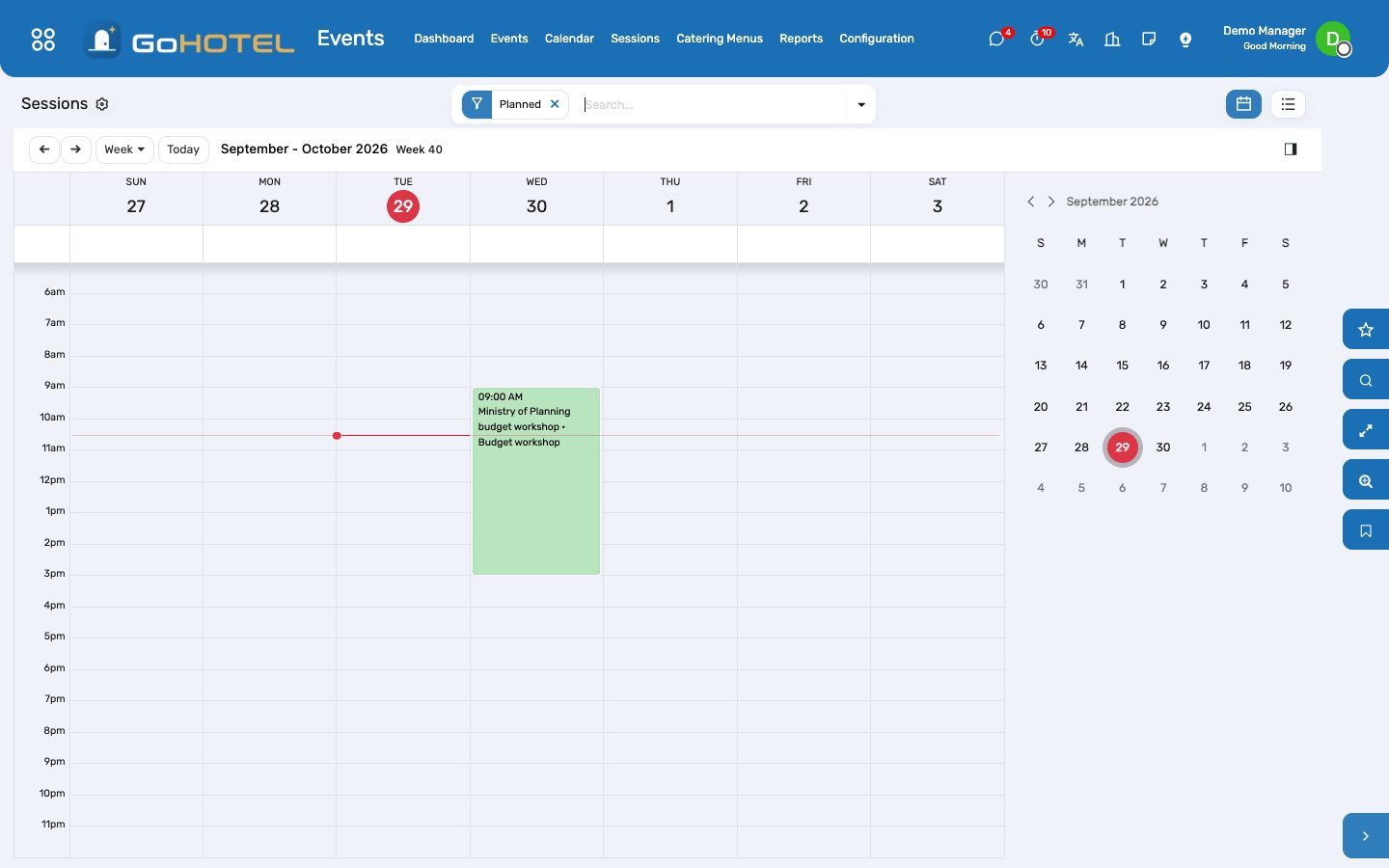Open the Reports menu

pyautogui.click(x=802, y=39)
